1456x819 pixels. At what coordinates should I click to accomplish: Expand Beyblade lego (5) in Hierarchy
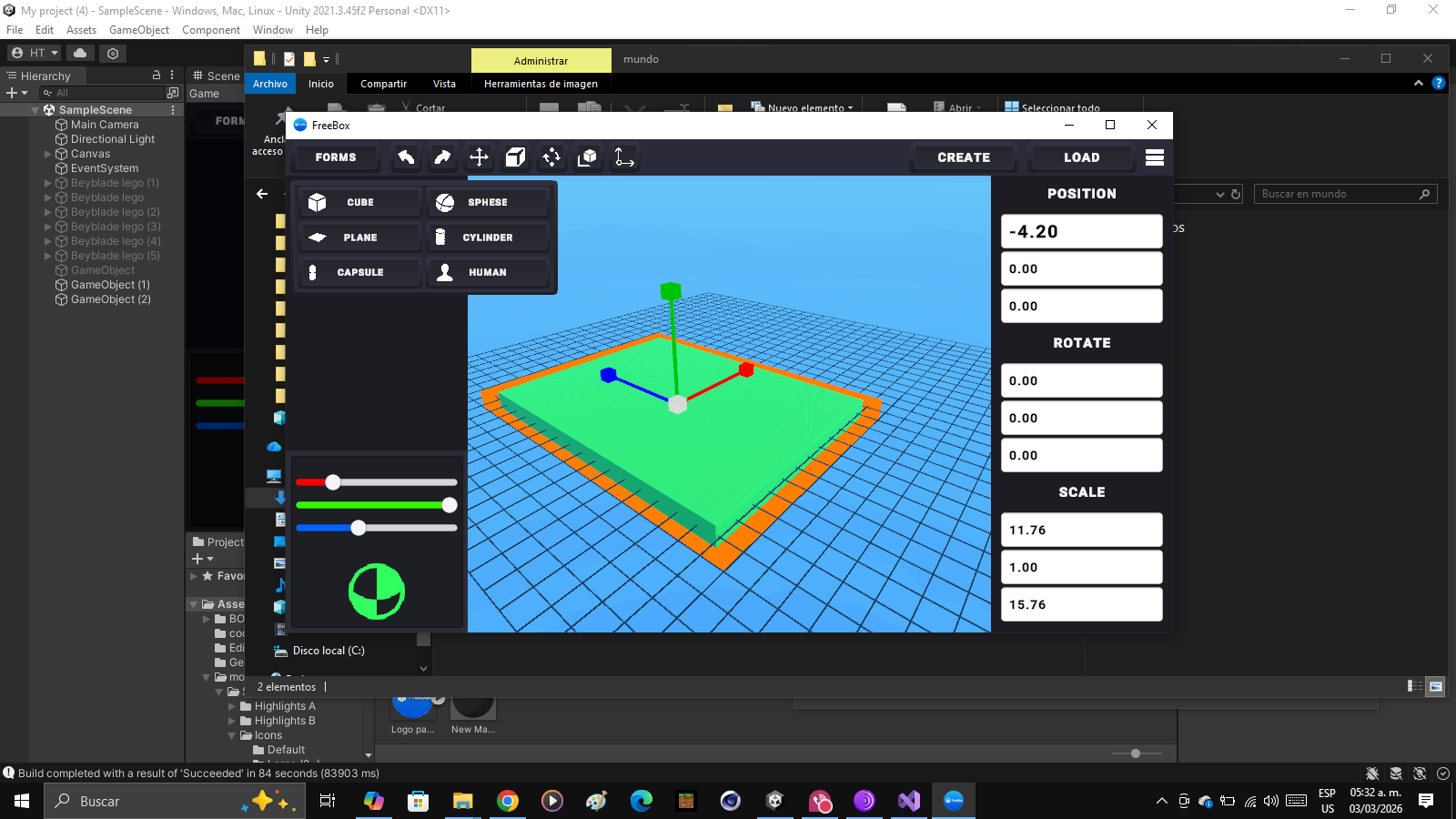click(48, 256)
